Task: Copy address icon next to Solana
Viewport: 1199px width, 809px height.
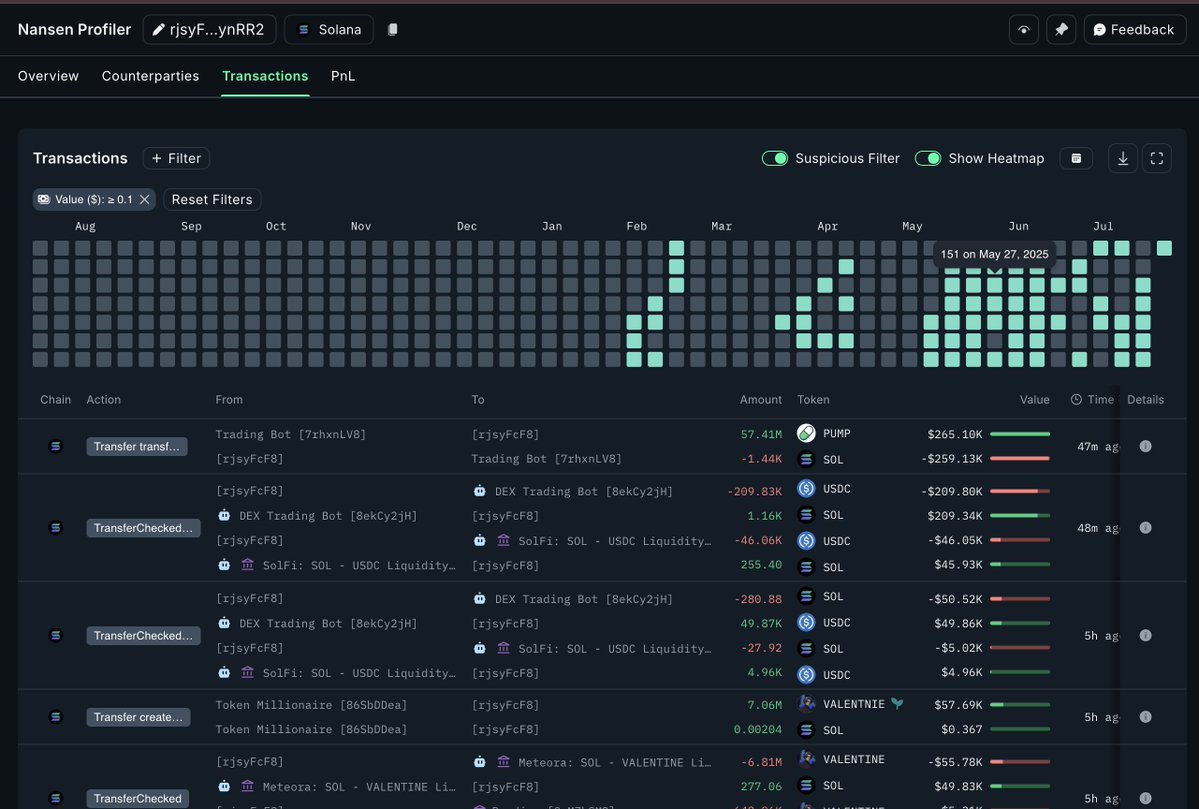Action: [x=392, y=30]
